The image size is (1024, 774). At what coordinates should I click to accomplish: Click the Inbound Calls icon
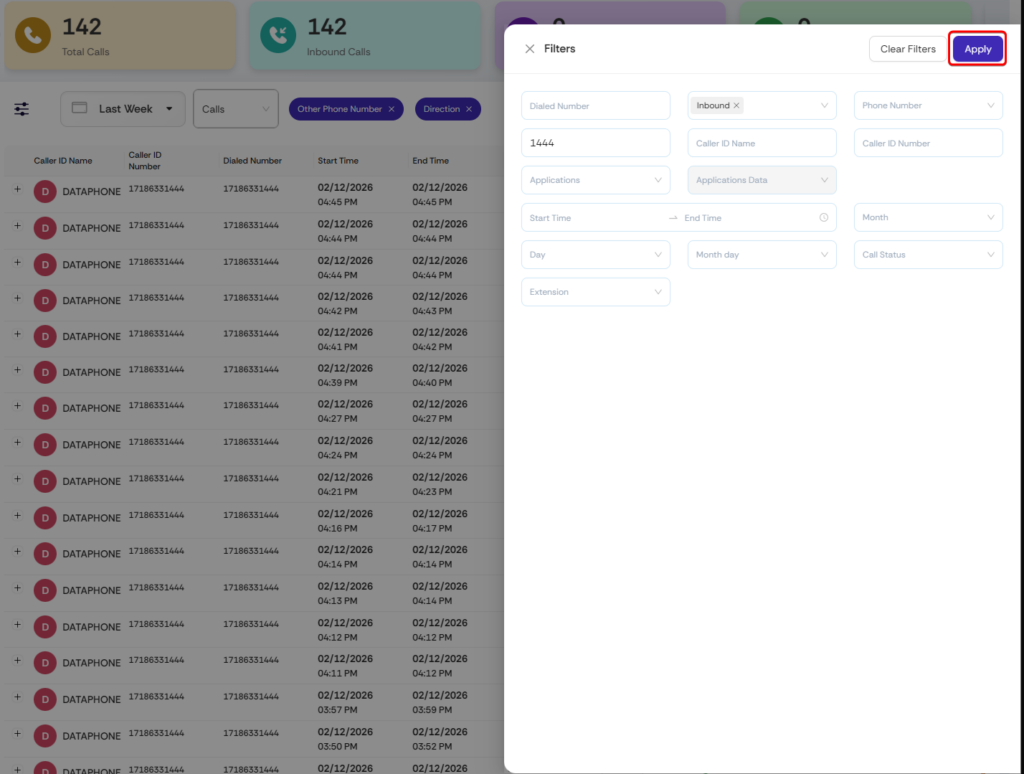278,35
